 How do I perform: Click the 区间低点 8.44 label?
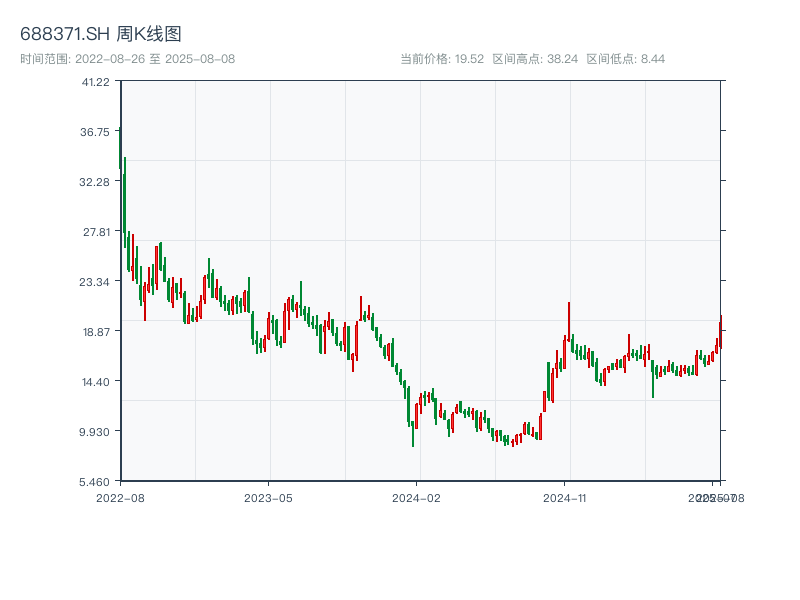click(x=625, y=59)
